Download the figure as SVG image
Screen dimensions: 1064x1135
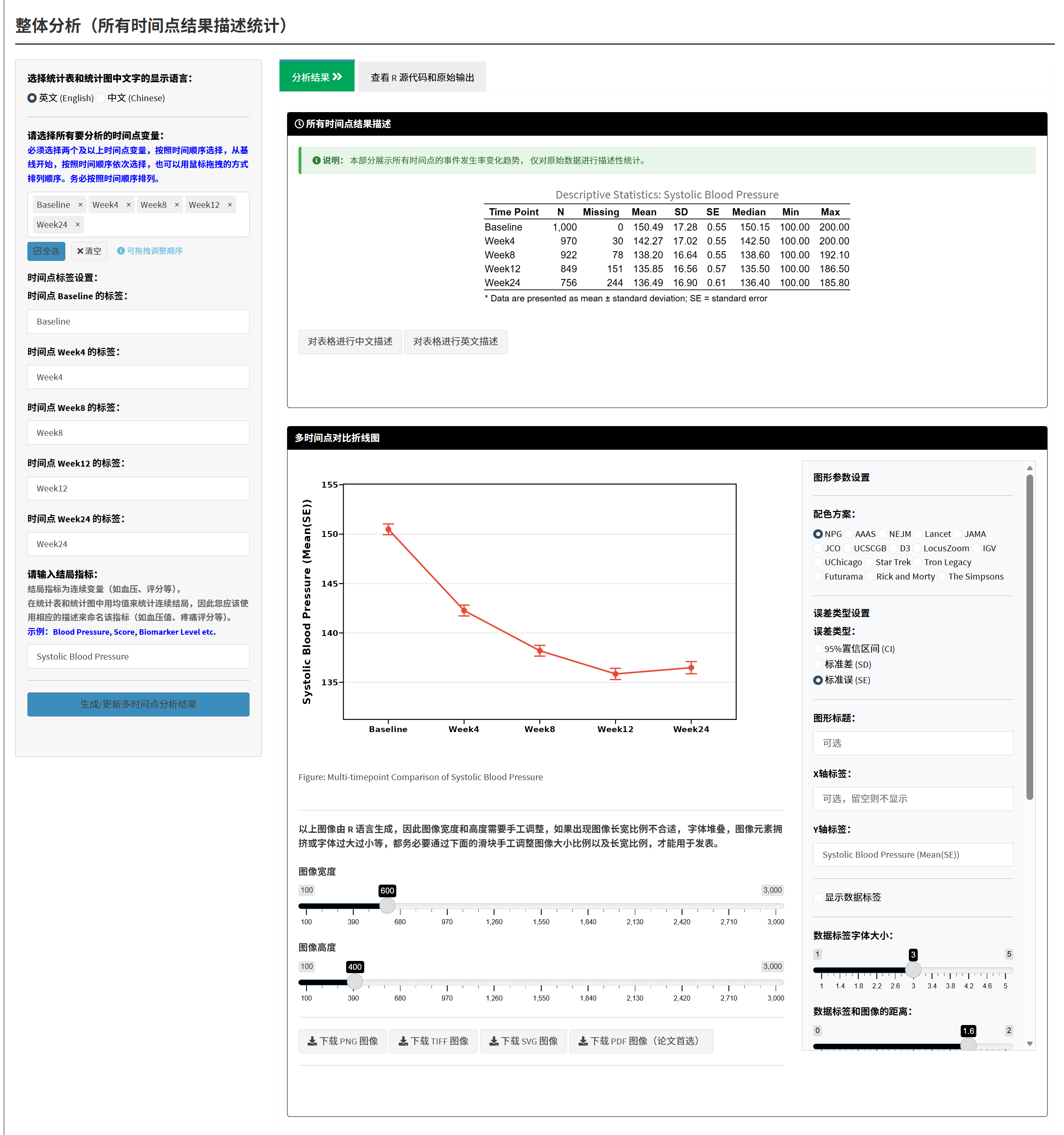point(523,1041)
